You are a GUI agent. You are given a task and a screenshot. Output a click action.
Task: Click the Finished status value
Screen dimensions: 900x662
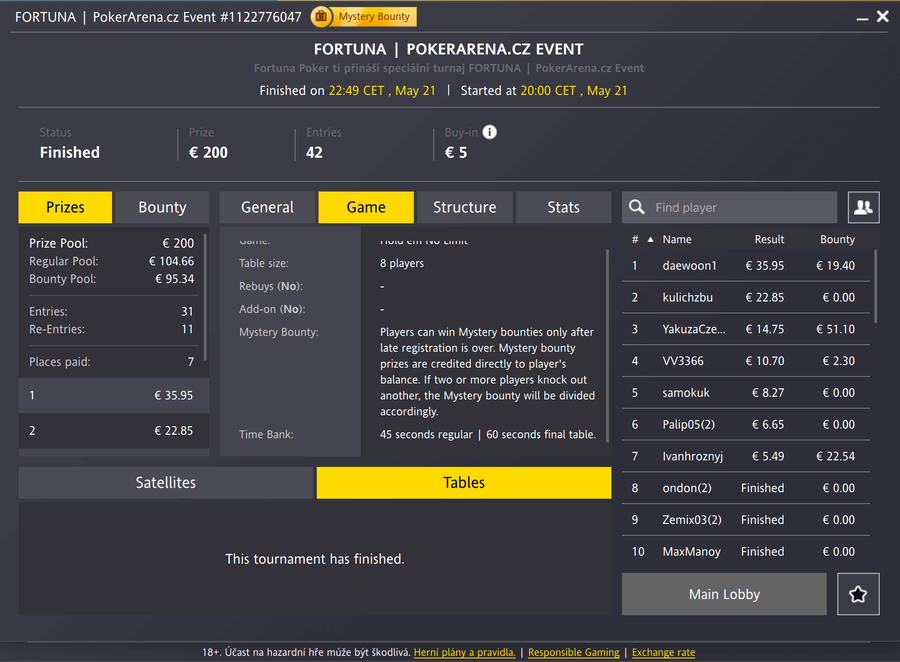coord(69,152)
